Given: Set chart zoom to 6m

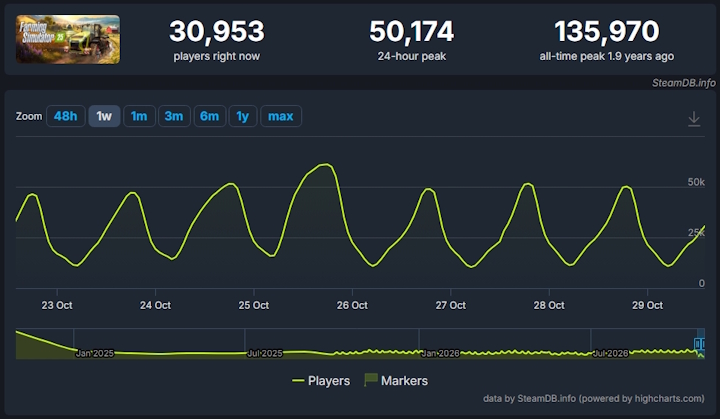Looking at the screenshot, I should pos(209,116).
